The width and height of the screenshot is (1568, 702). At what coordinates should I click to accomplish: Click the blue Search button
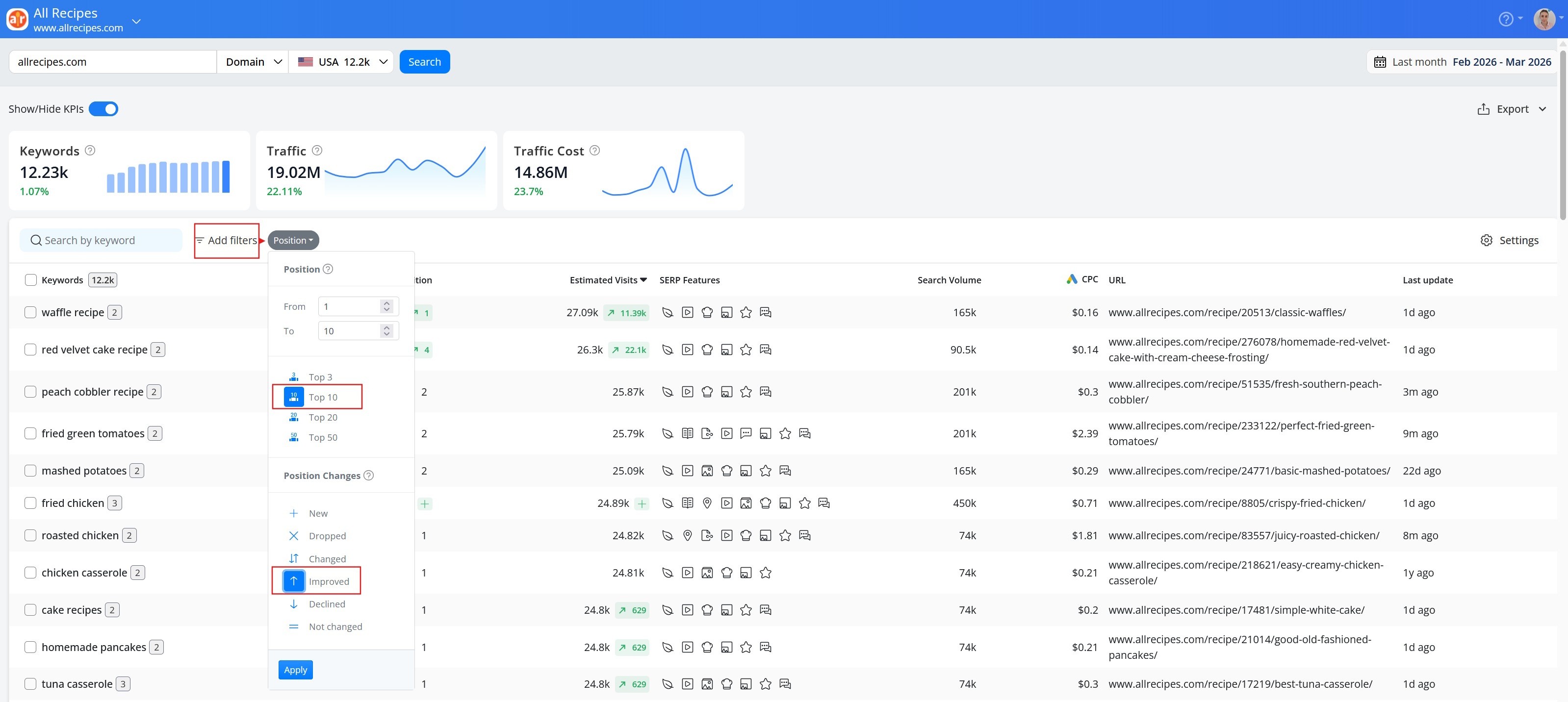424,62
